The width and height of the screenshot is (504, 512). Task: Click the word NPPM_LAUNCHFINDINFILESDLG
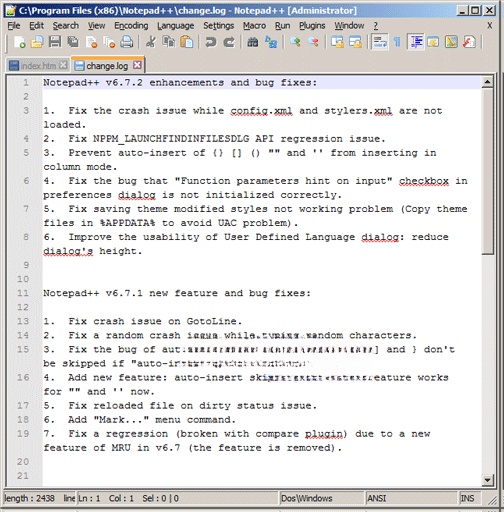171,139
